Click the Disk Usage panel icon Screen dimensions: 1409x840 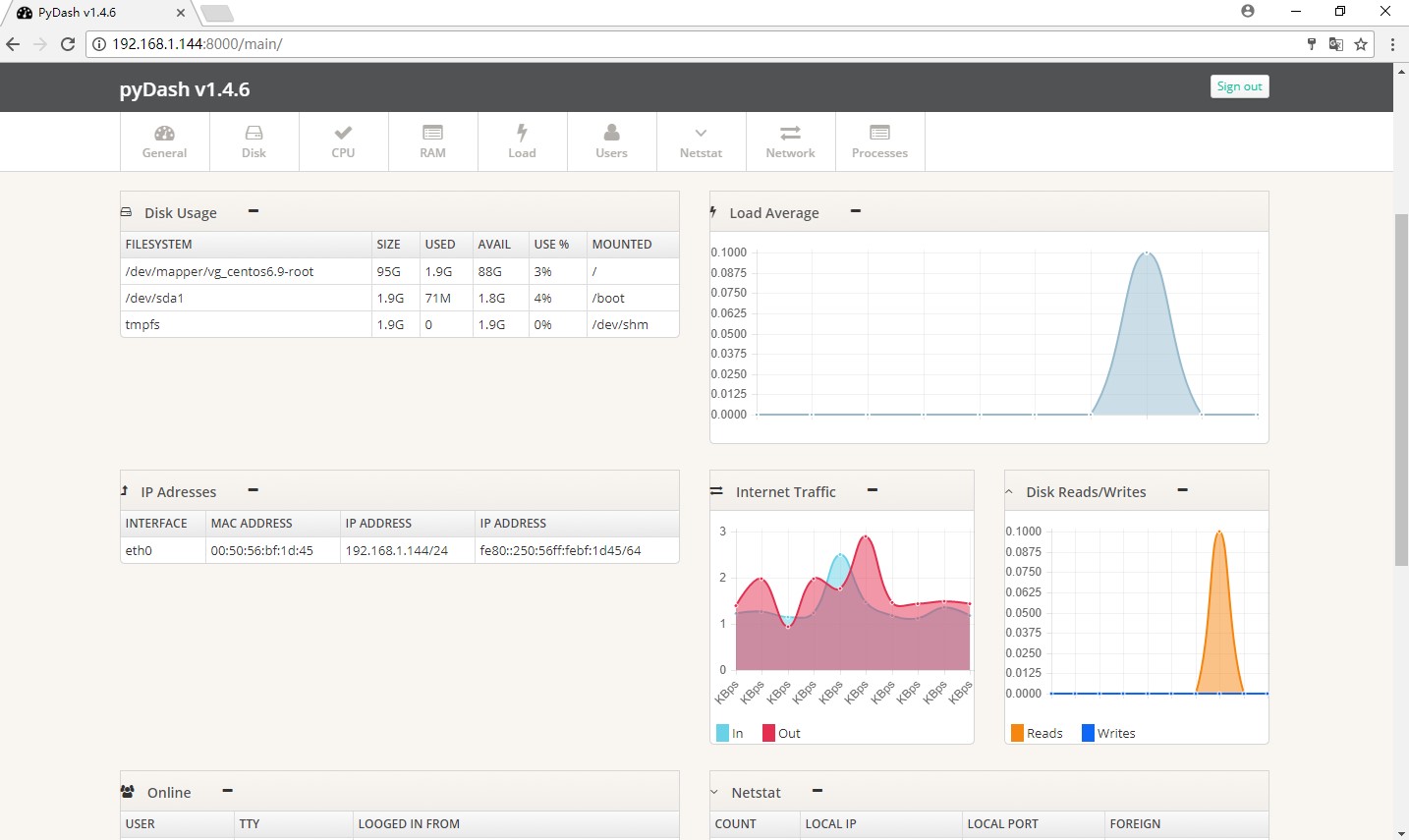[126, 212]
